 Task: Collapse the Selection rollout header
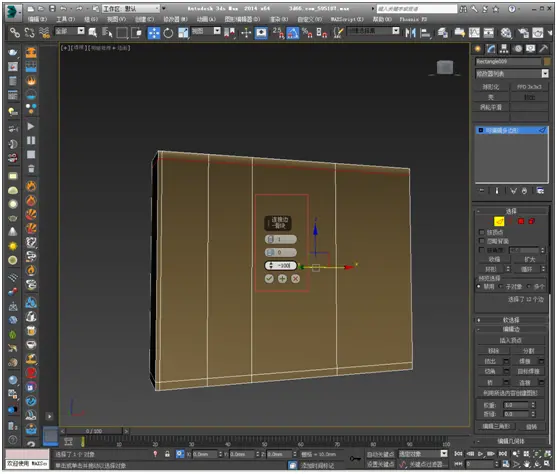(511, 211)
